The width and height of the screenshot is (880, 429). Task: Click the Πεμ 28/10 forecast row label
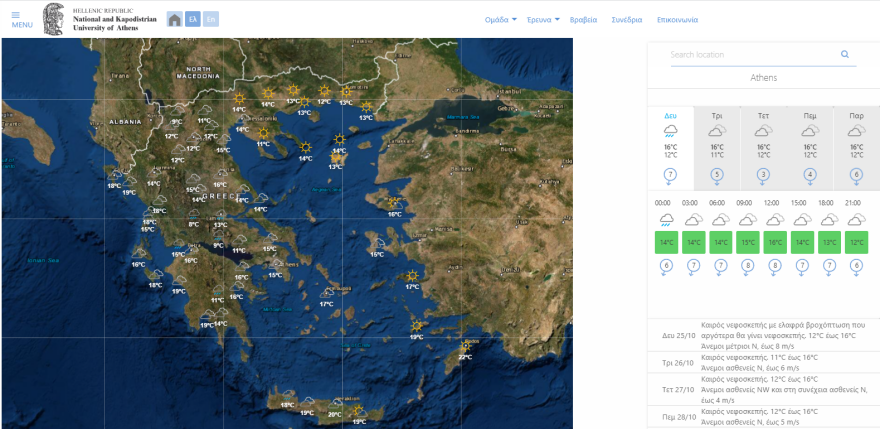[x=679, y=417]
